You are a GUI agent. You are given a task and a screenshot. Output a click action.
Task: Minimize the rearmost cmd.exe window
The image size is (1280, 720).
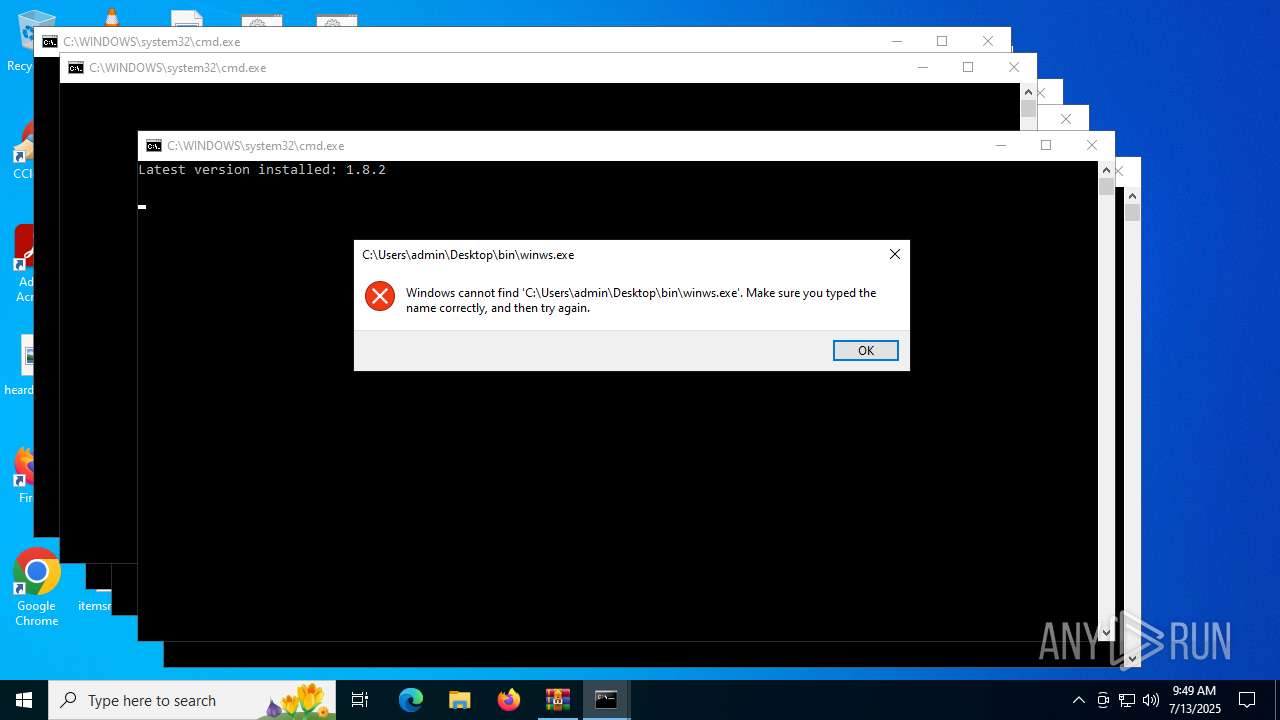[896, 41]
